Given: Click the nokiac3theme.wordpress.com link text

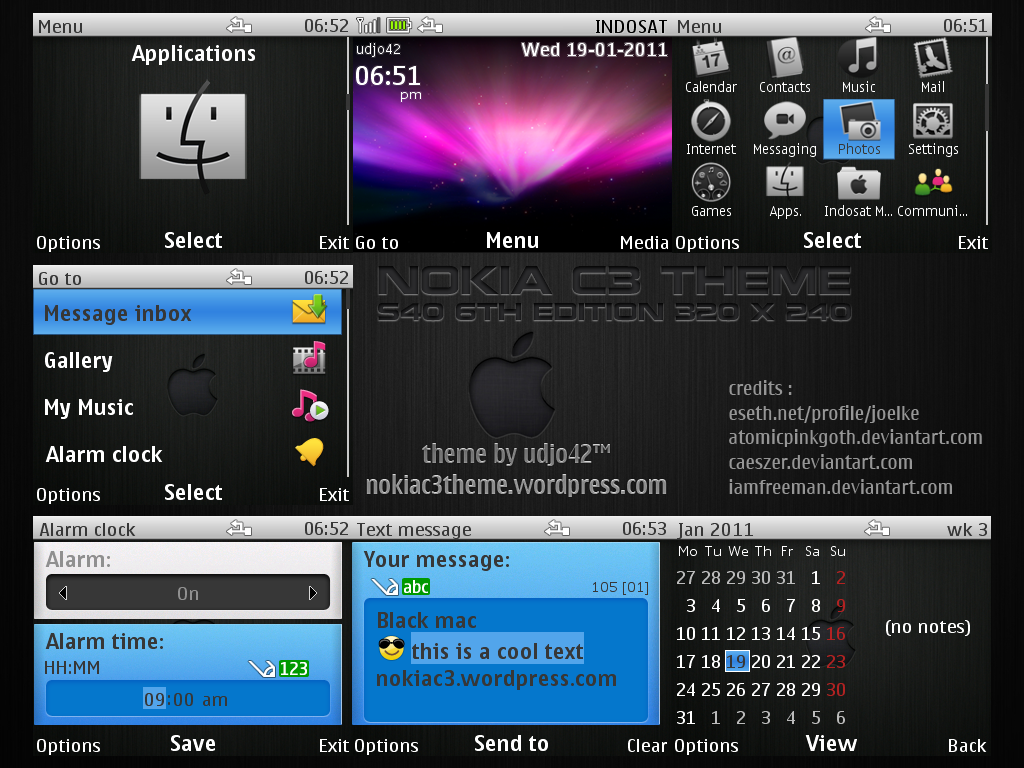Looking at the screenshot, I should click(x=516, y=485).
